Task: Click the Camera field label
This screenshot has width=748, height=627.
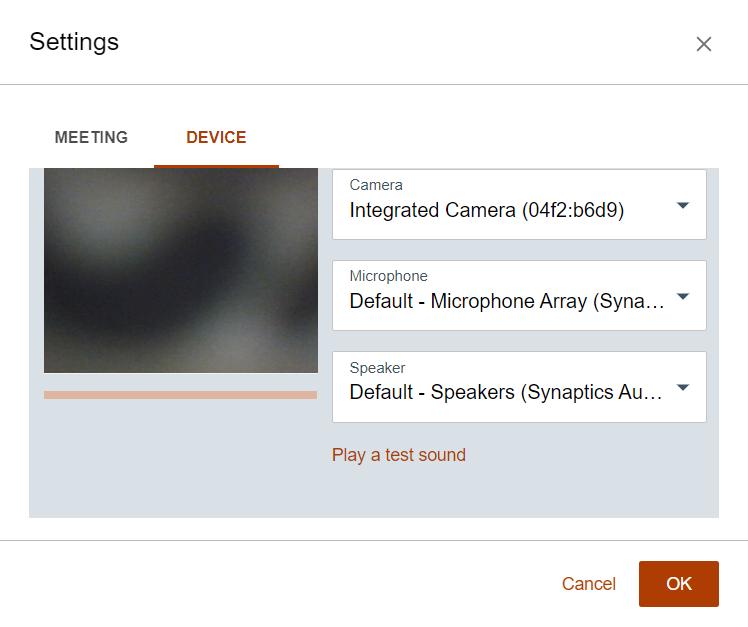Action: tap(376, 185)
